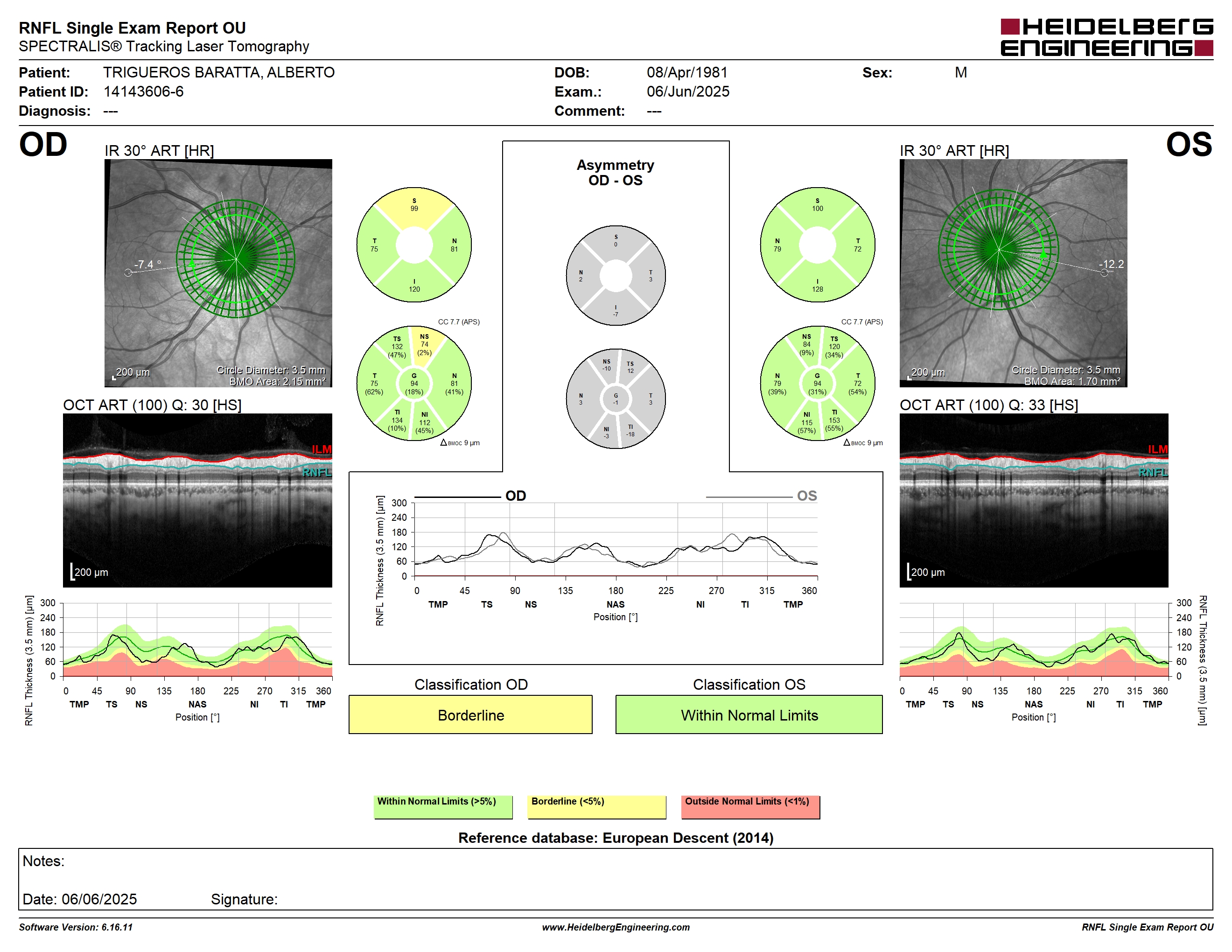Viewport: 1232px width, 952px height.
Task: Select the OS OCT B-scan image
Action: point(1034,500)
